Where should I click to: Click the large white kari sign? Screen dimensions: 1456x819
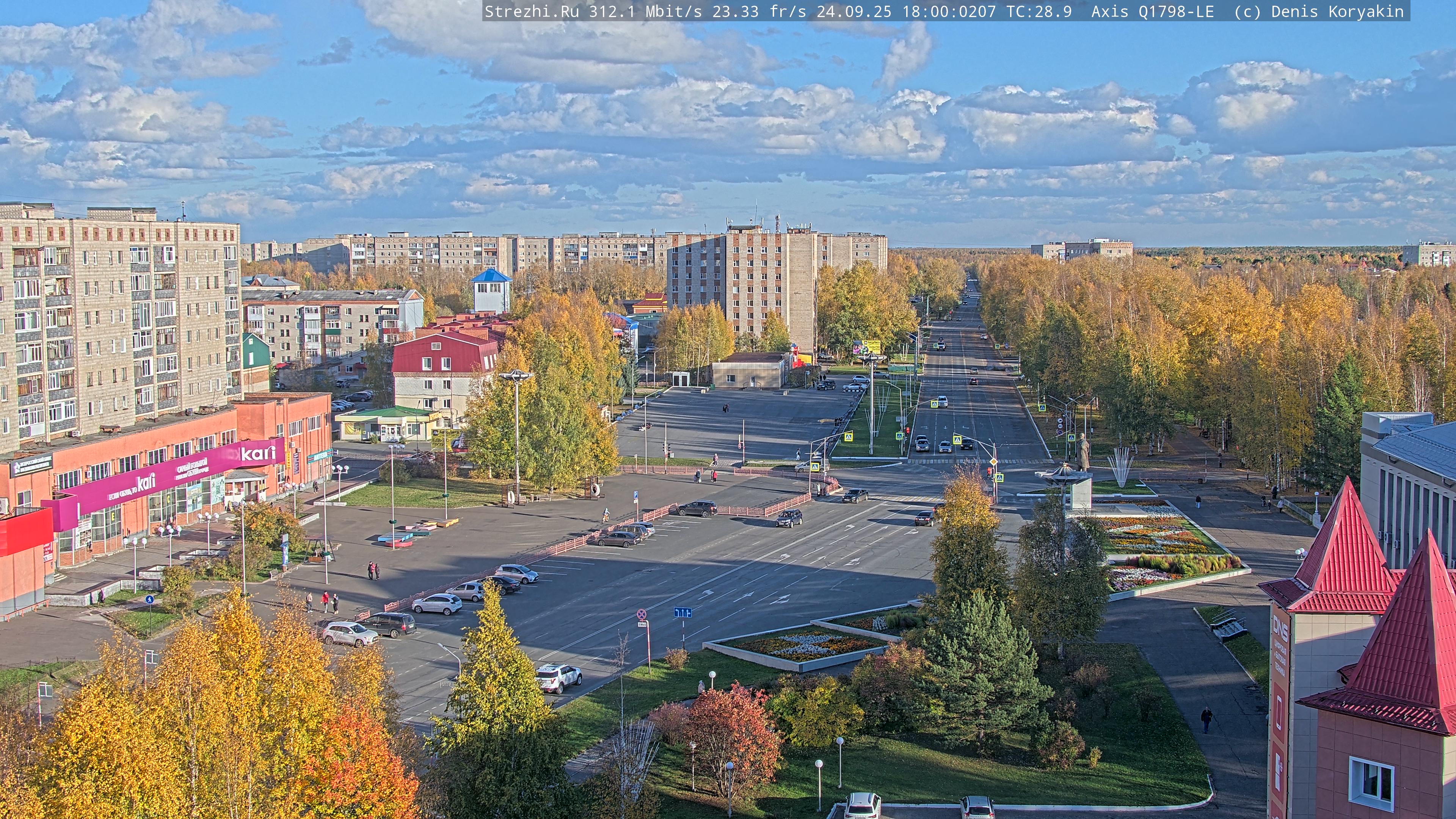[x=258, y=453]
